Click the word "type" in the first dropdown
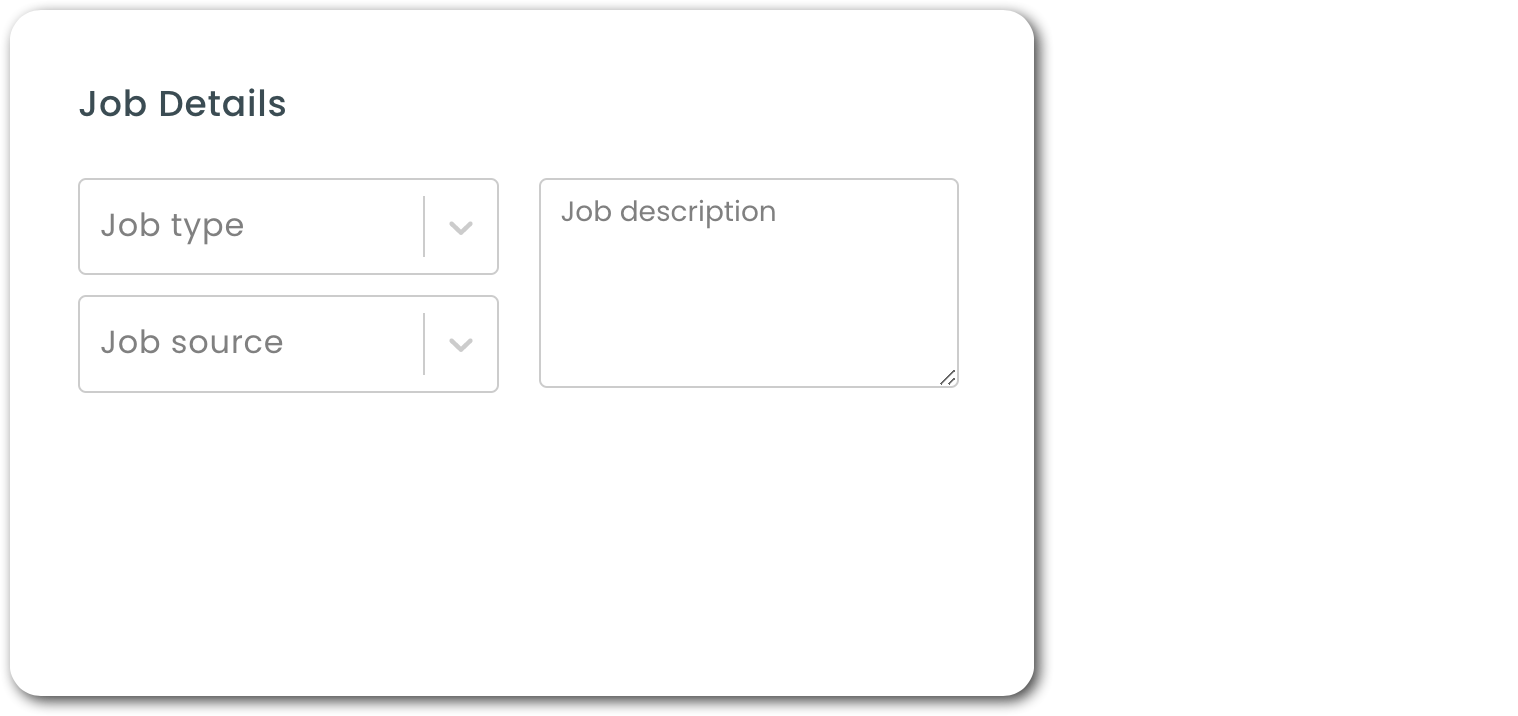The image size is (1518, 716). [207, 227]
